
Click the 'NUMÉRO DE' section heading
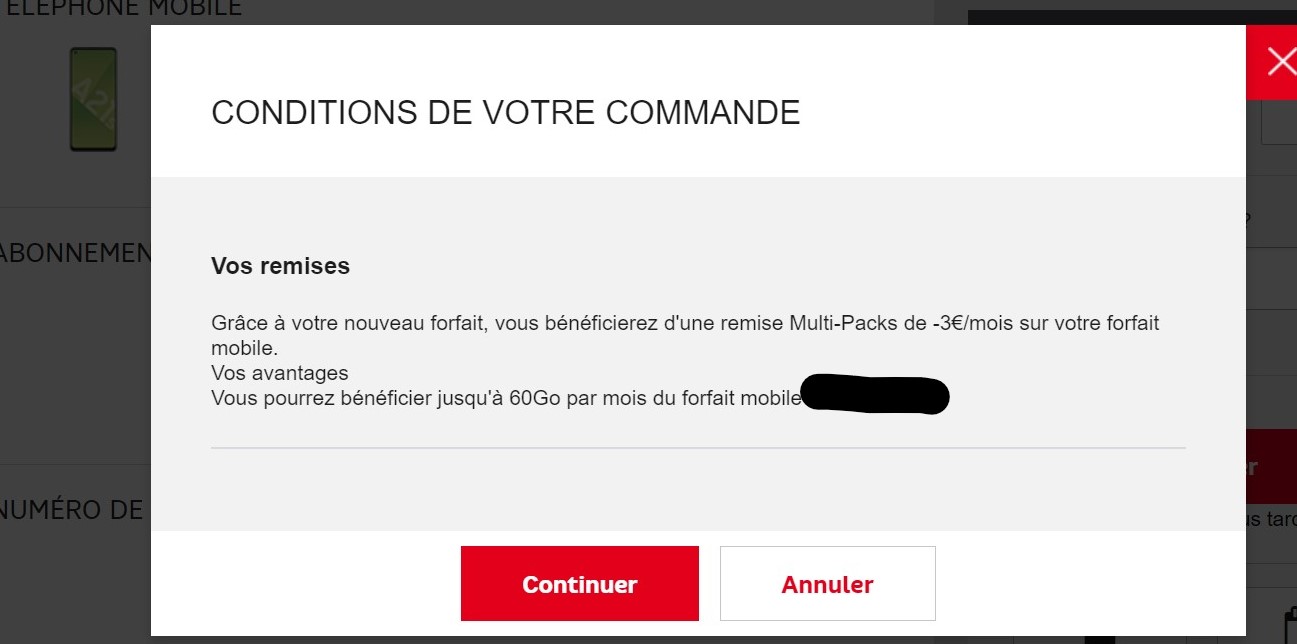coord(72,510)
